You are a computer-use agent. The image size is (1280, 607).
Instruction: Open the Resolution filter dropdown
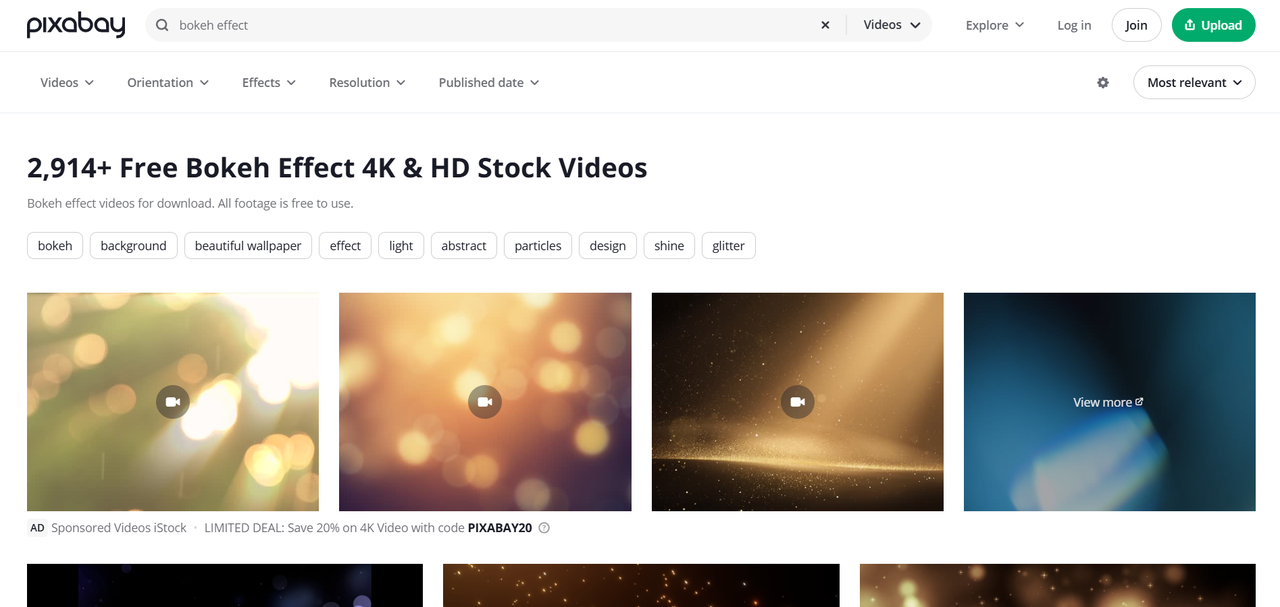click(x=367, y=83)
